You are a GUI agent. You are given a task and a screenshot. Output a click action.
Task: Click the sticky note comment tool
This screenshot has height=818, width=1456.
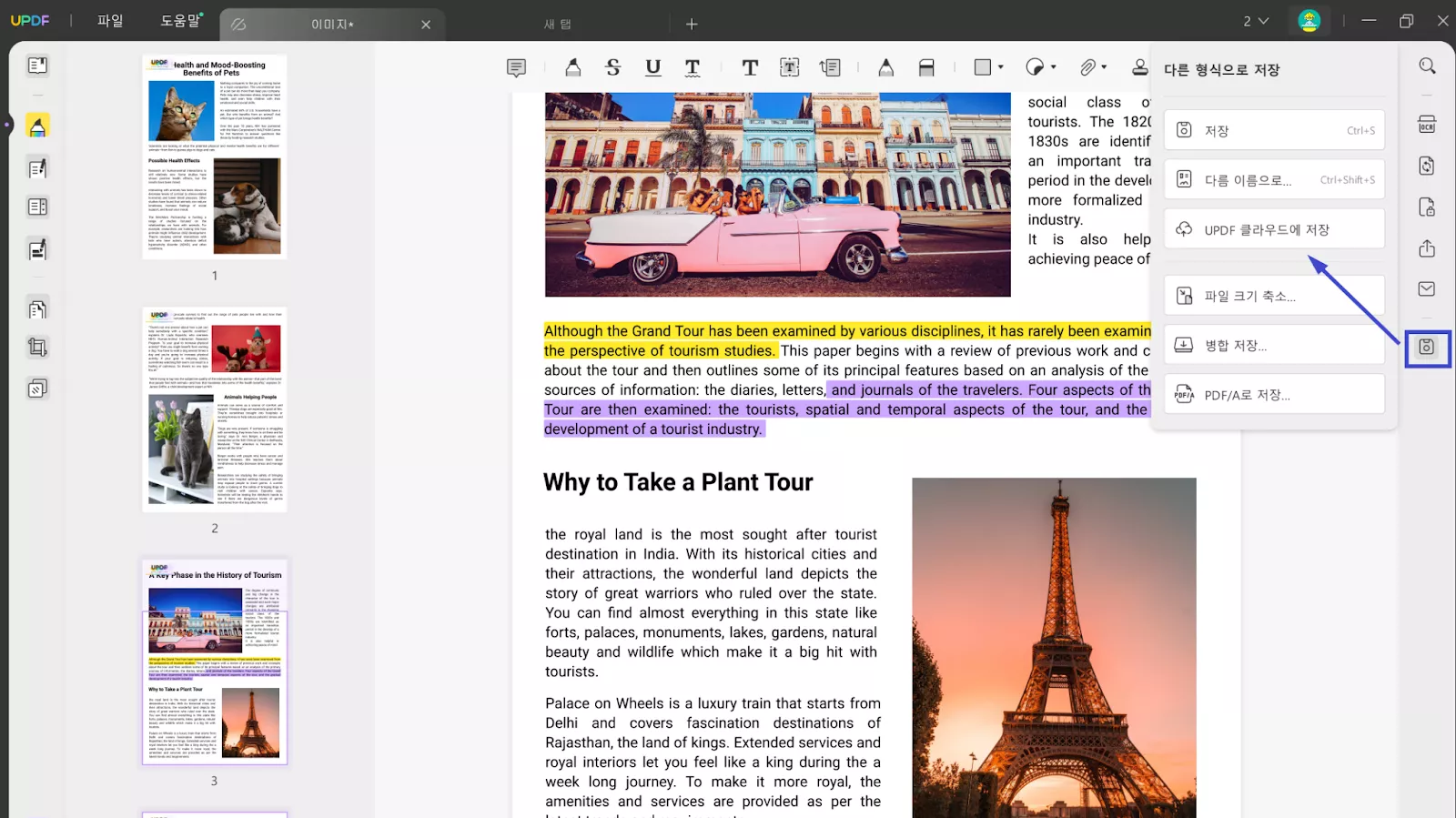click(x=516, y=67)
